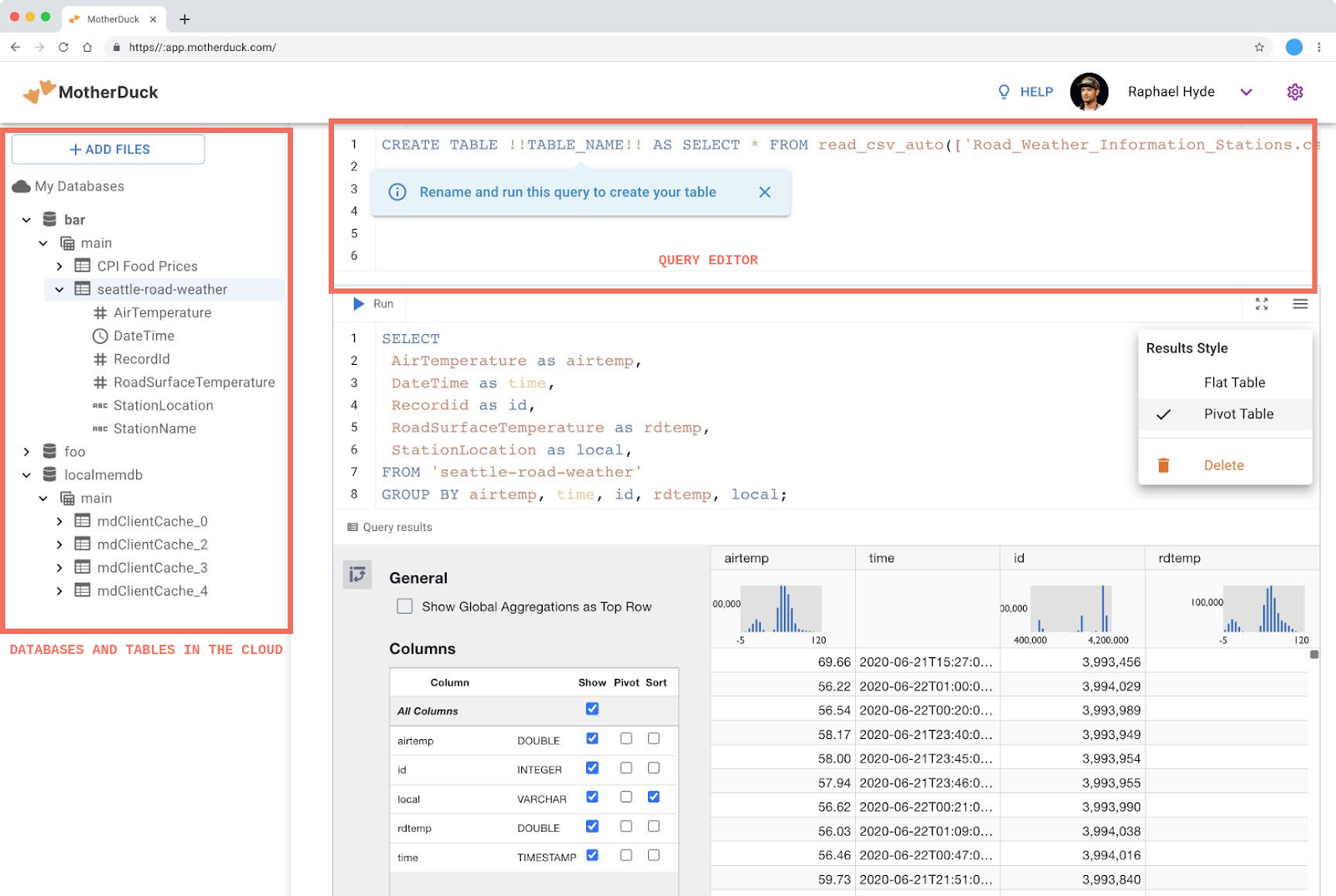This screenshot has height=896, width=1336.
Task: Expand the mdClientCache_0 table
Action: [x=59, y=522]
